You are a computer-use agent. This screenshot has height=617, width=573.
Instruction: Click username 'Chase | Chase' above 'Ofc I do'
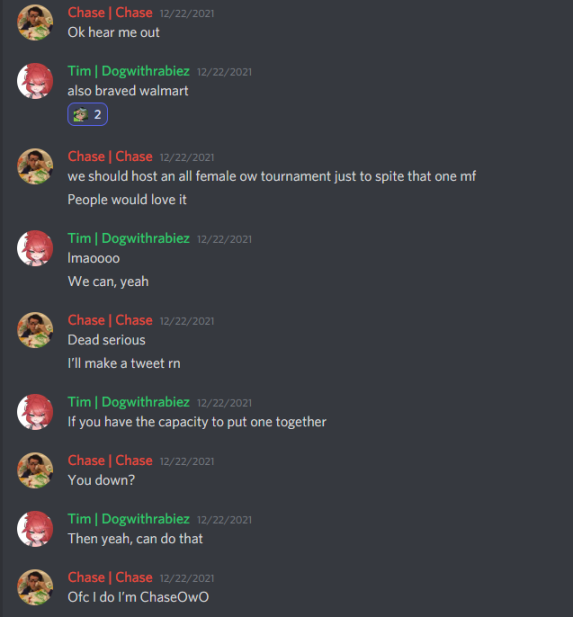110,577
